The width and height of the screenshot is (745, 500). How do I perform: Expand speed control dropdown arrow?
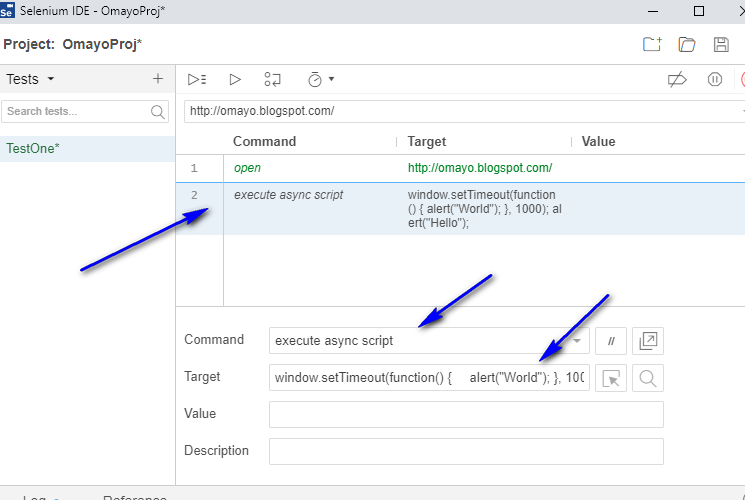tap(331, 79)
